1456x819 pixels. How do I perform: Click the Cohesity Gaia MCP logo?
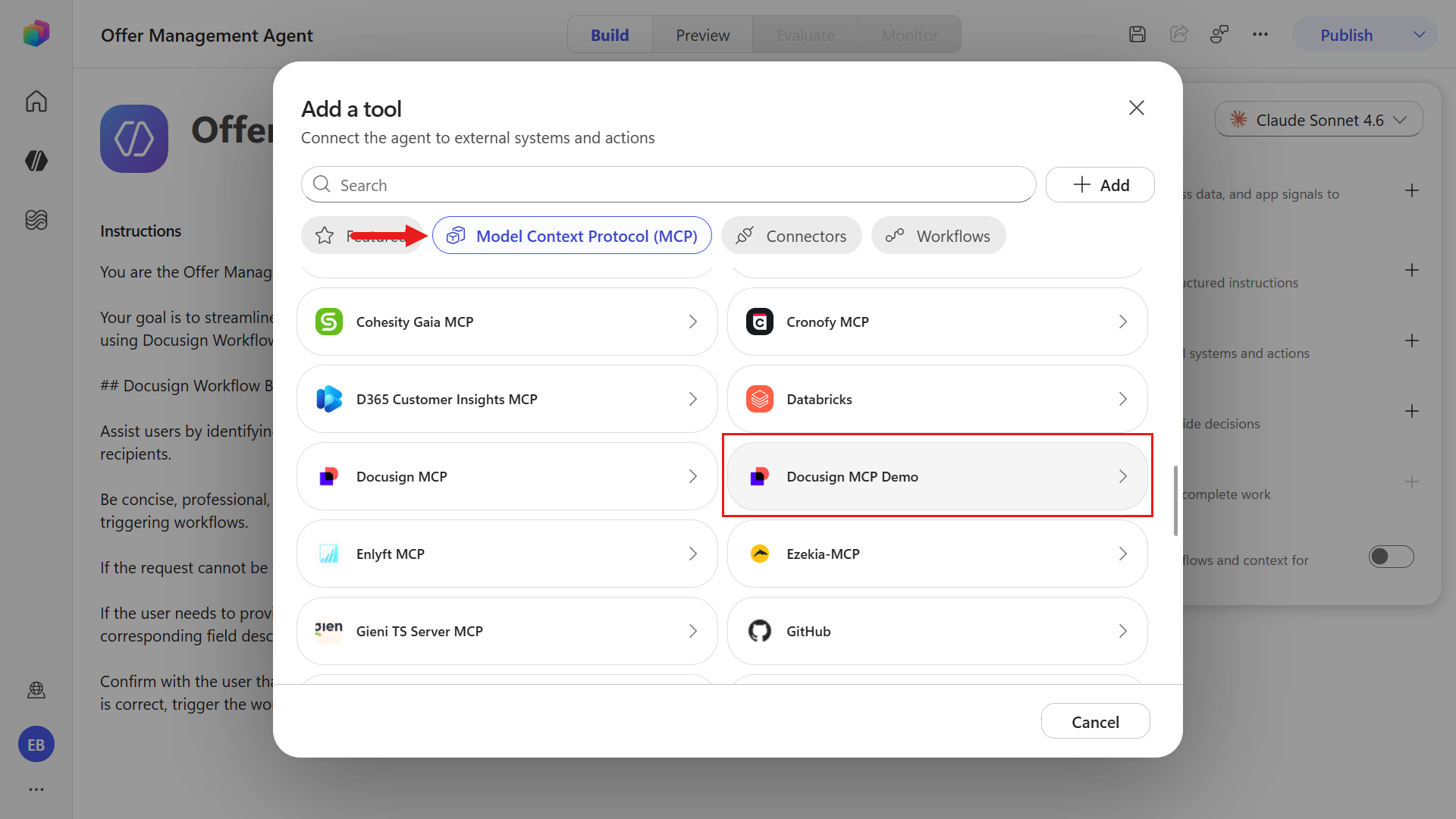(329, 322)
